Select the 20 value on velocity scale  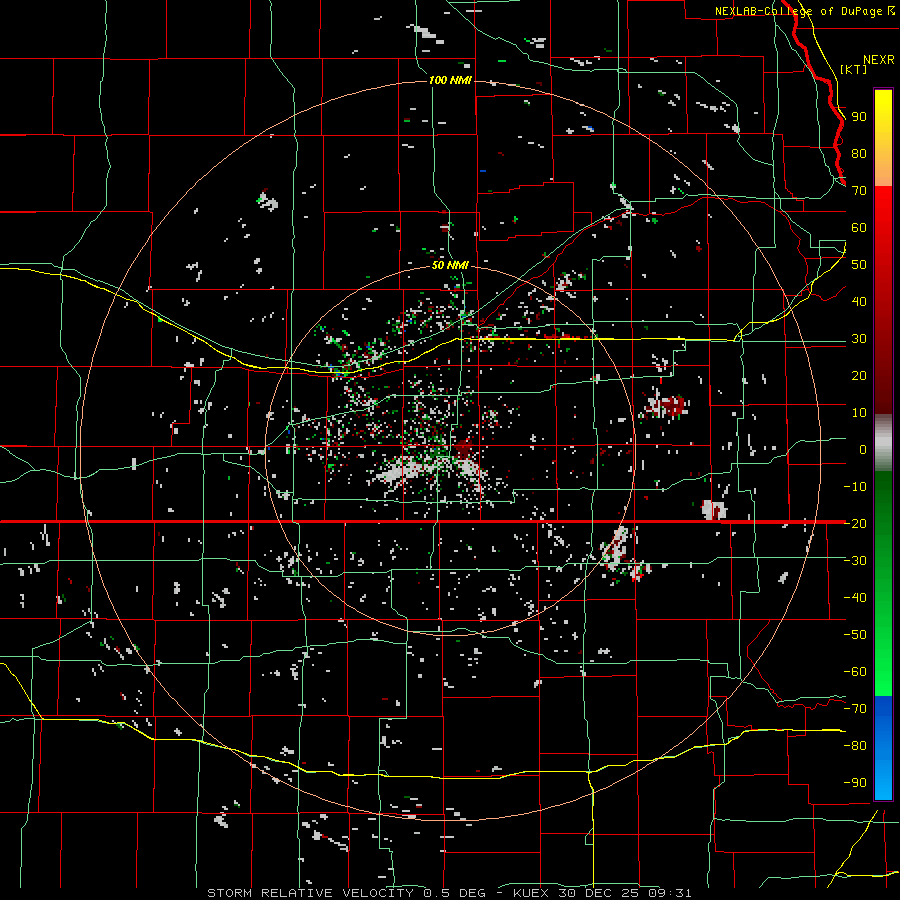[x=859, y=376]
